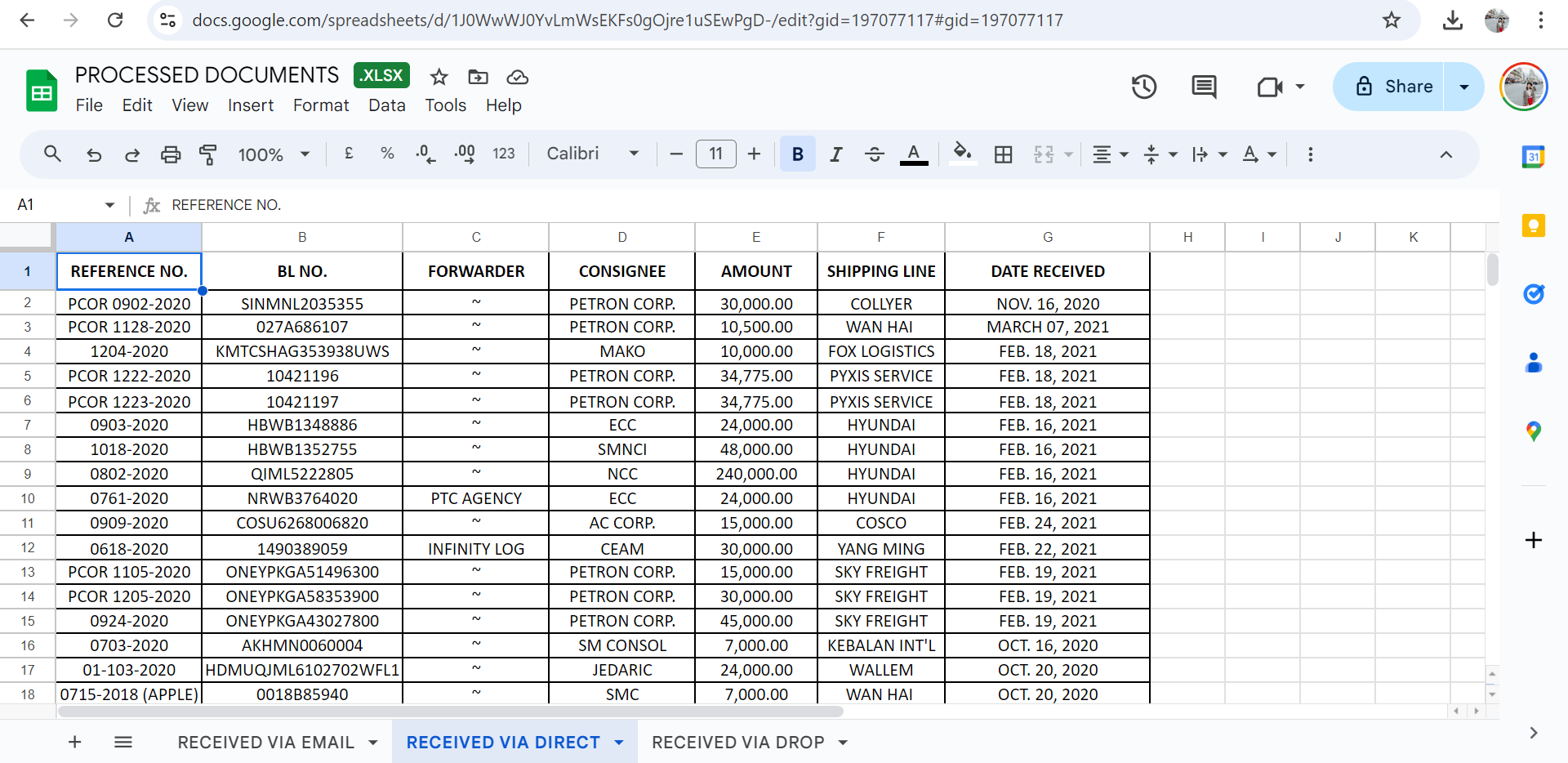Image resolution: width=1568 pixels, height=763 pixels.
Task: Expand the Share options arrow
Action: click(x=1464, y=87)
